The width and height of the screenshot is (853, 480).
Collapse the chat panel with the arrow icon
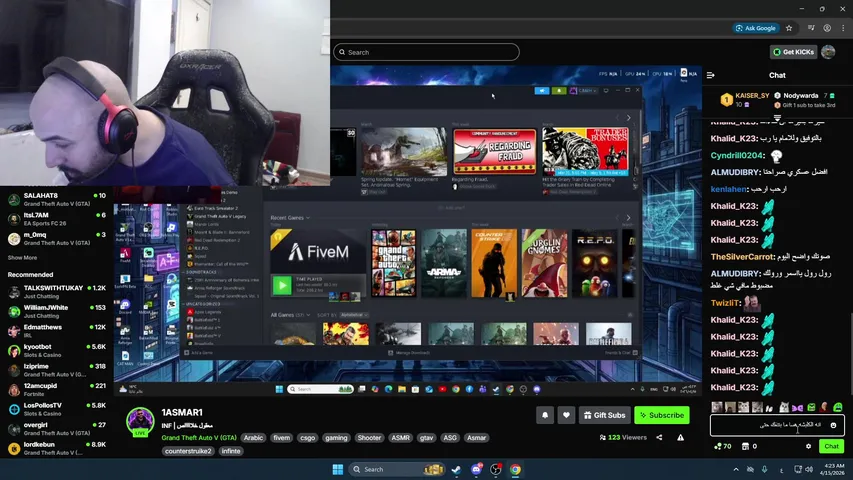(710, 75)
